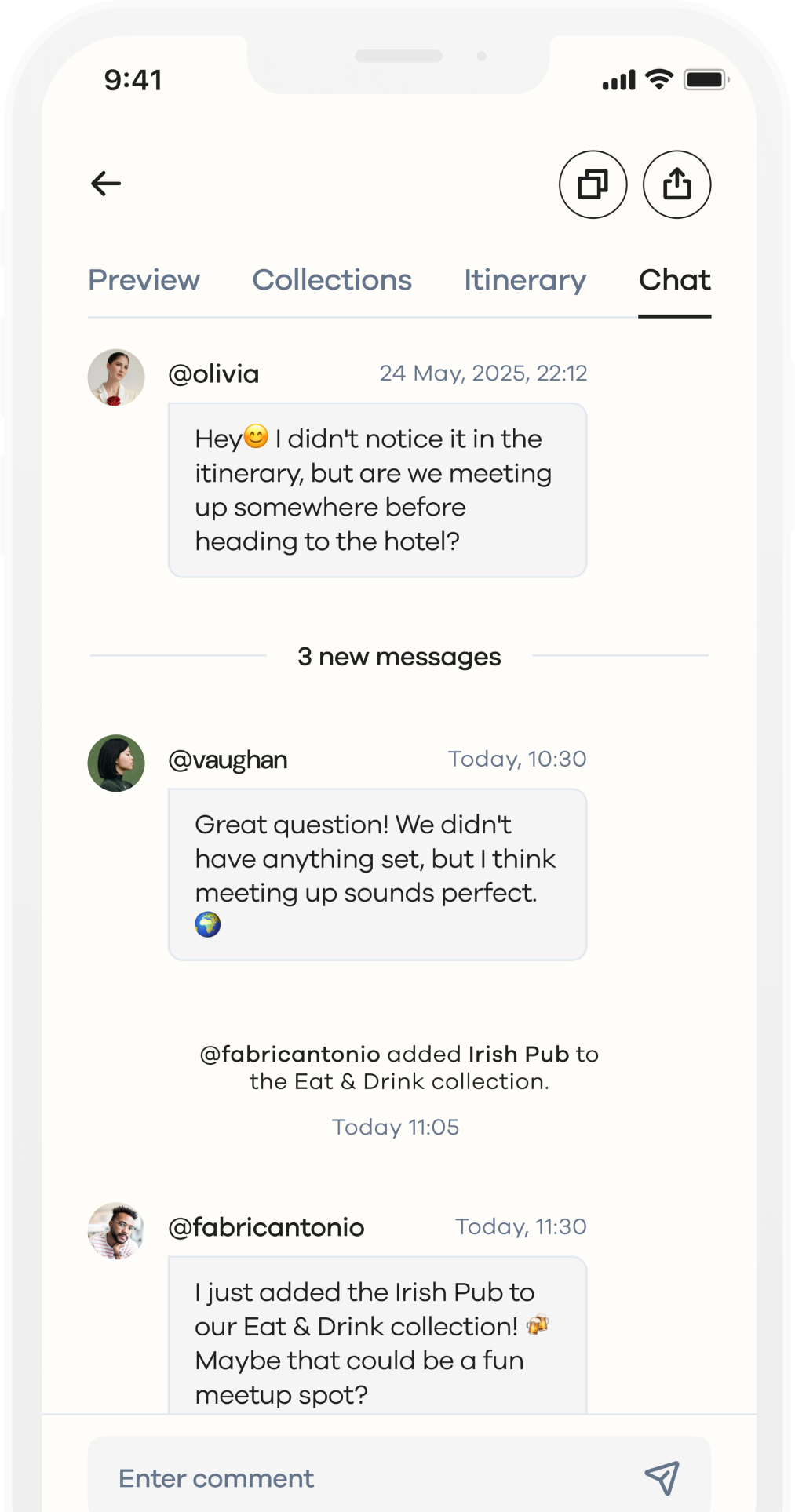Go to the Itinerary tab
This screenshot has height=1512, width=795.
525,280
